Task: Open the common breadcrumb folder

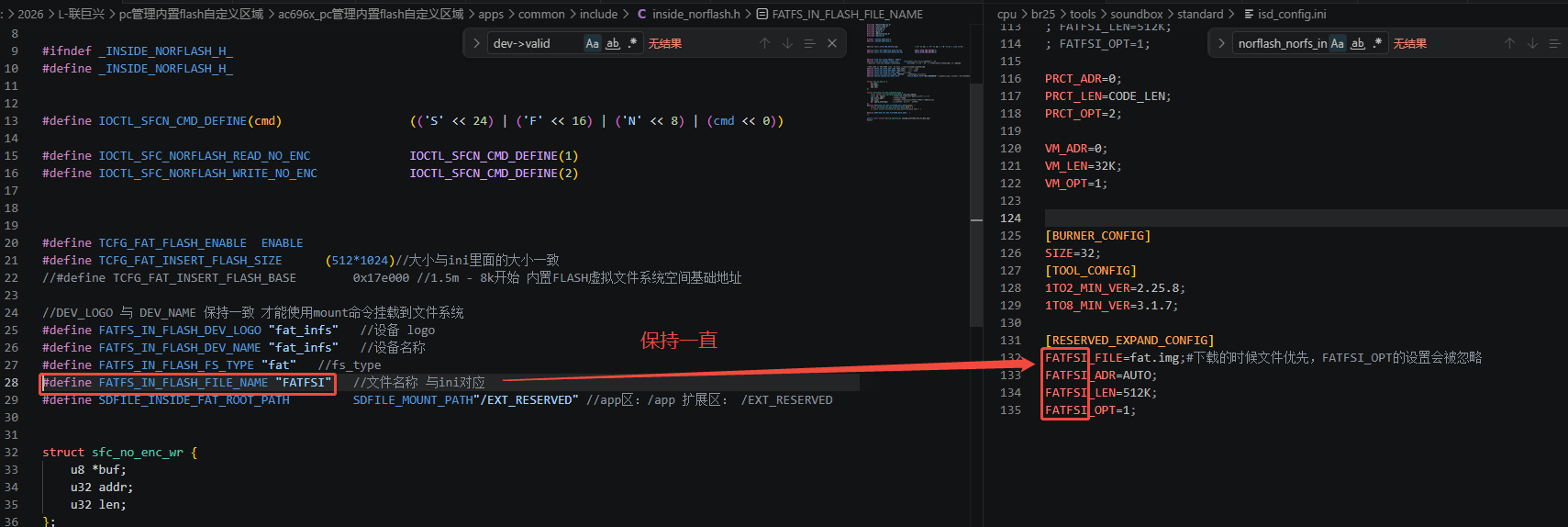Action: pos(541,14)
